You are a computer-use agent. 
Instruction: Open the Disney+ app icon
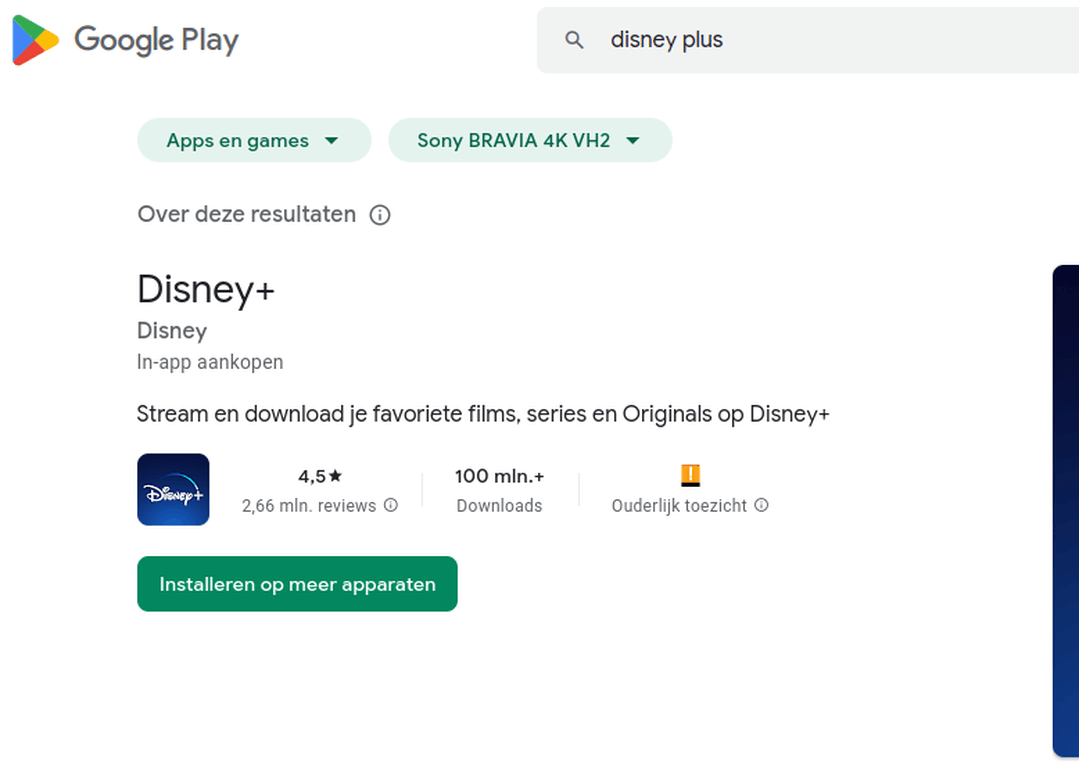point(173,489)
